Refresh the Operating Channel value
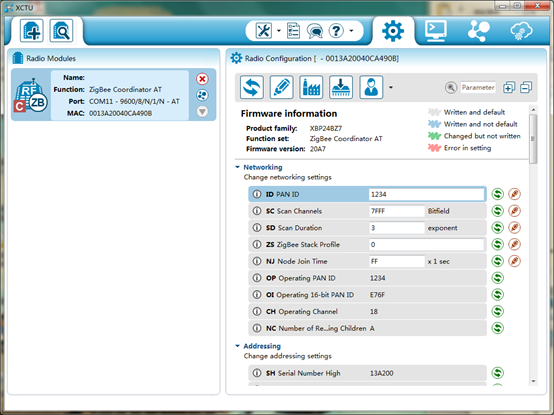Screen dimensions: 554x415 coord(497,312)
